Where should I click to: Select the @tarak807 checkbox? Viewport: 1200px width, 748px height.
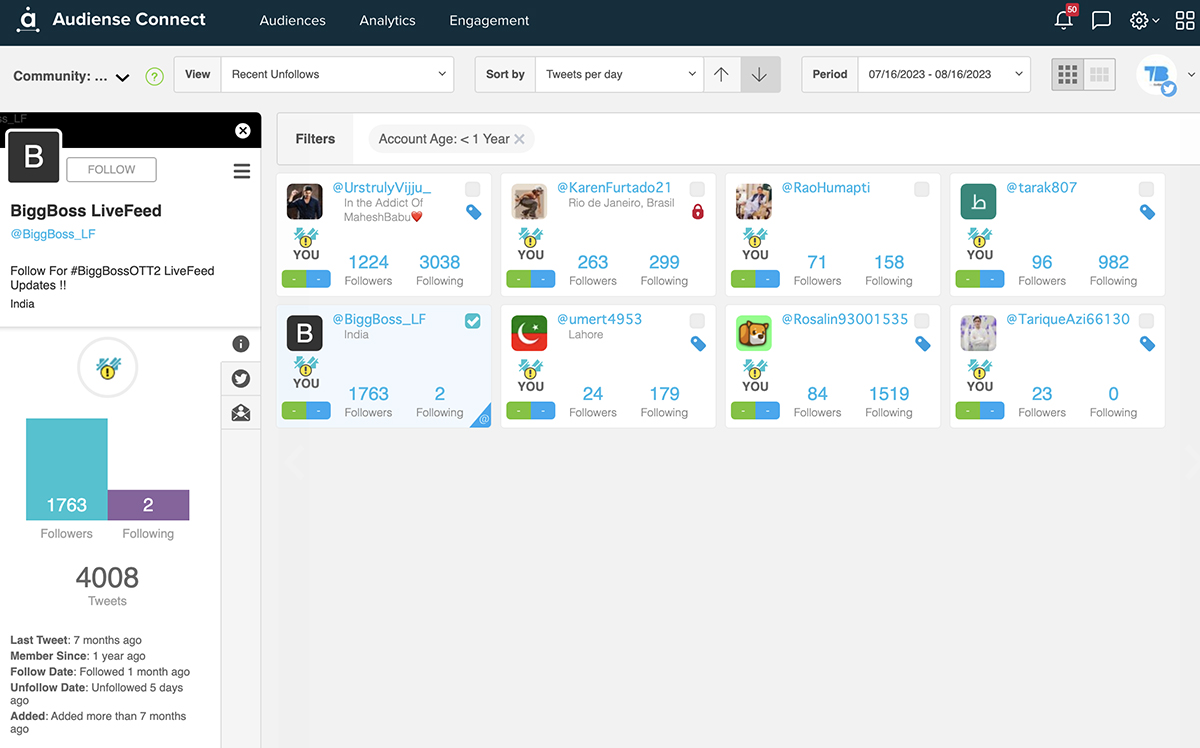click(x=1146, y=189)
